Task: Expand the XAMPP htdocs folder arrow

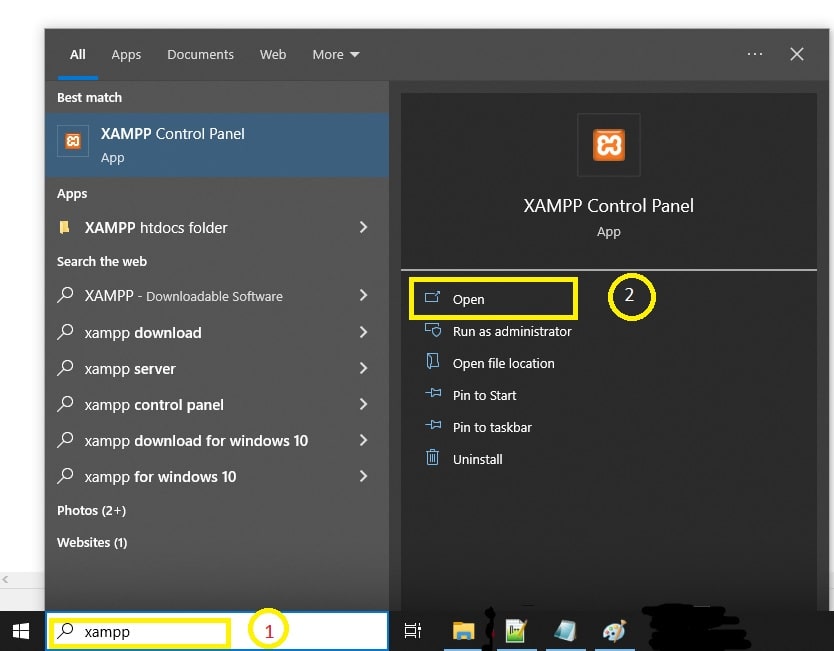Action: [363, 228]
